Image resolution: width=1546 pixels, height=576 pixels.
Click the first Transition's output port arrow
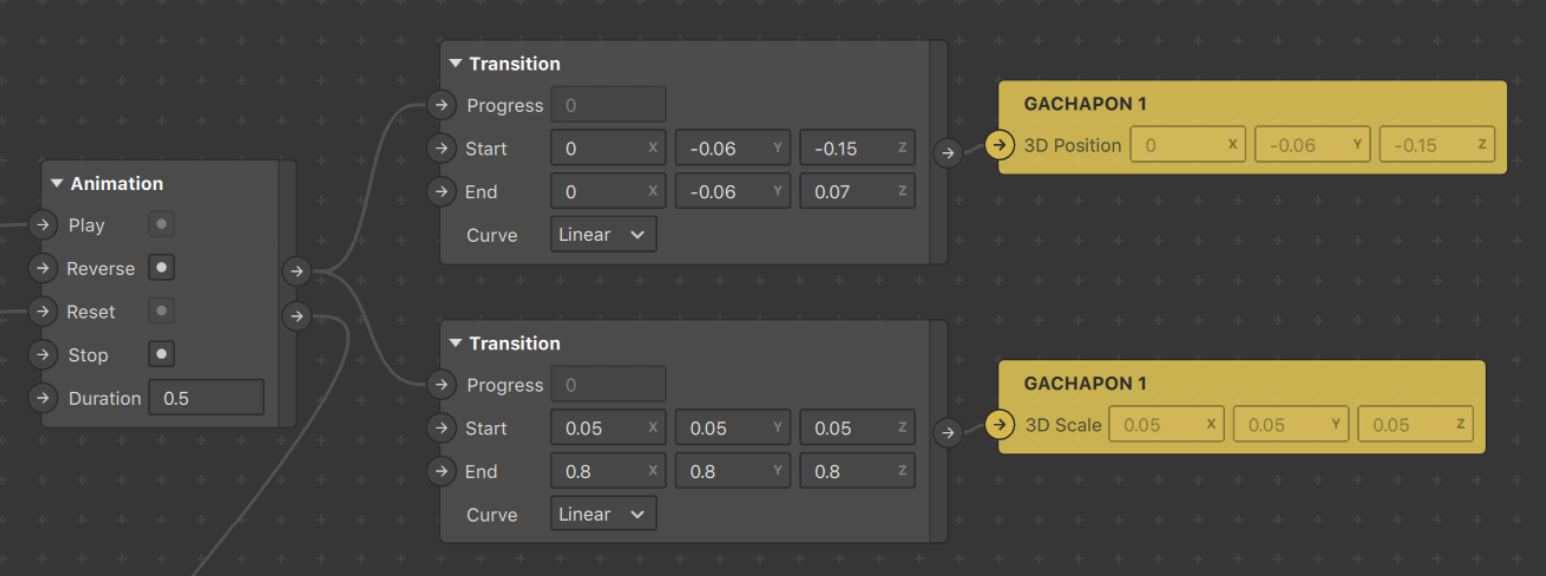tap(948, 153)
